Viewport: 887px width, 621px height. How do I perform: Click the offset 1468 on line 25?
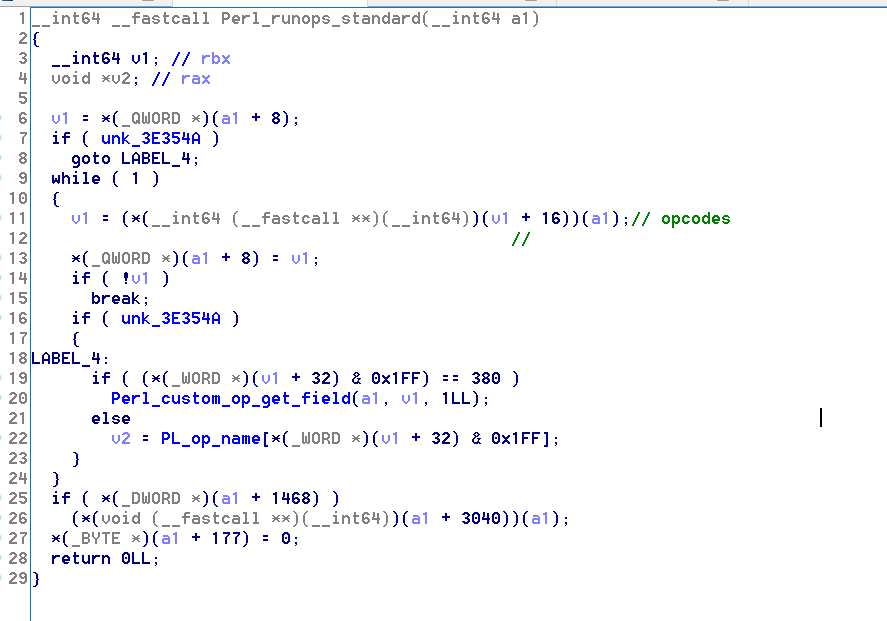pyautogui.click(x=291, y=498)
